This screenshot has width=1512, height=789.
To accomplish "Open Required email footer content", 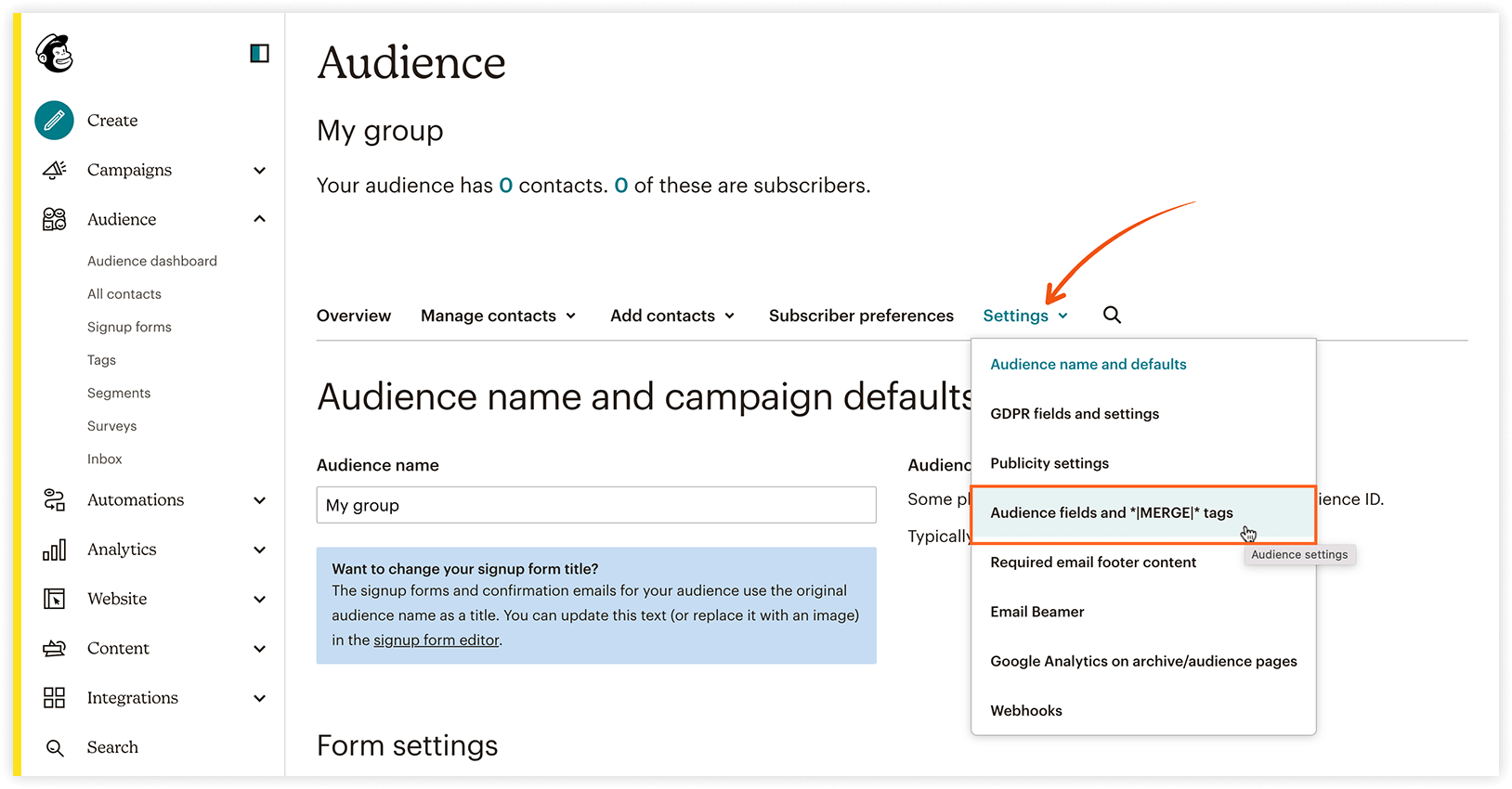I will (x=1093, y=563).
